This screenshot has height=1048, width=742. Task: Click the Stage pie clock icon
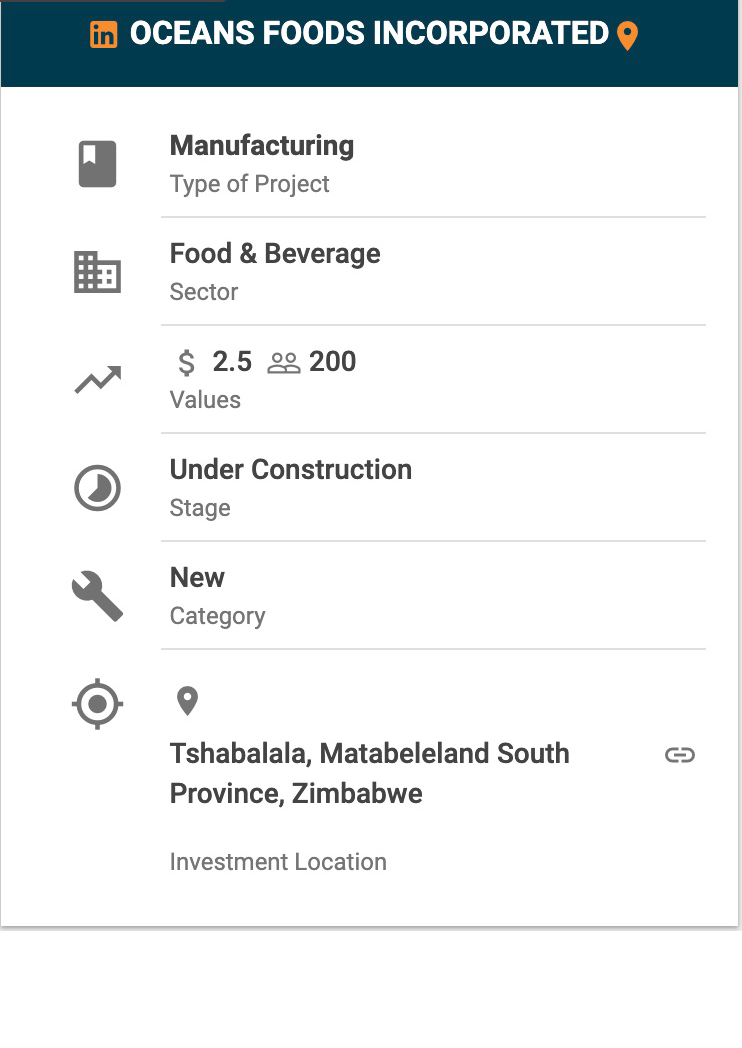point(98,488)
